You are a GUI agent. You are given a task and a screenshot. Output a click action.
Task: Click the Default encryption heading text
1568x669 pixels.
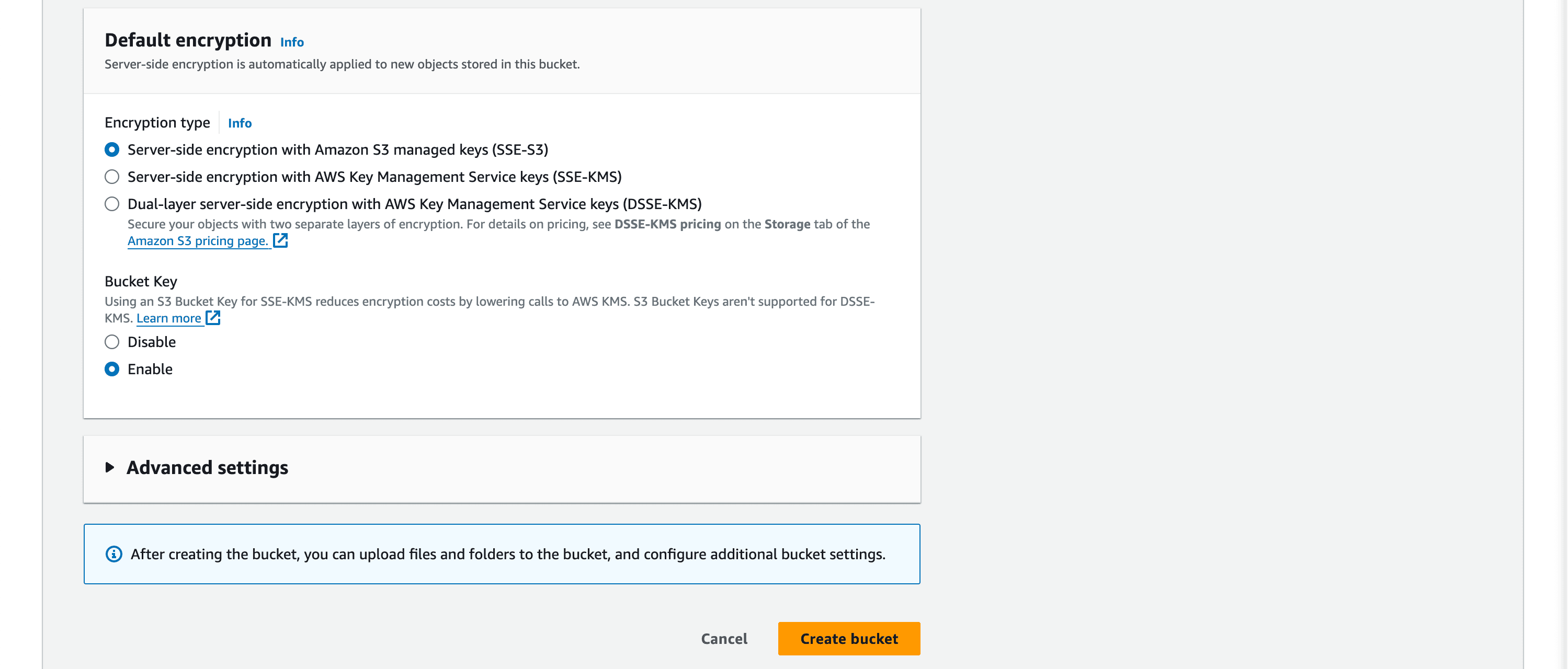click(188, 40)
